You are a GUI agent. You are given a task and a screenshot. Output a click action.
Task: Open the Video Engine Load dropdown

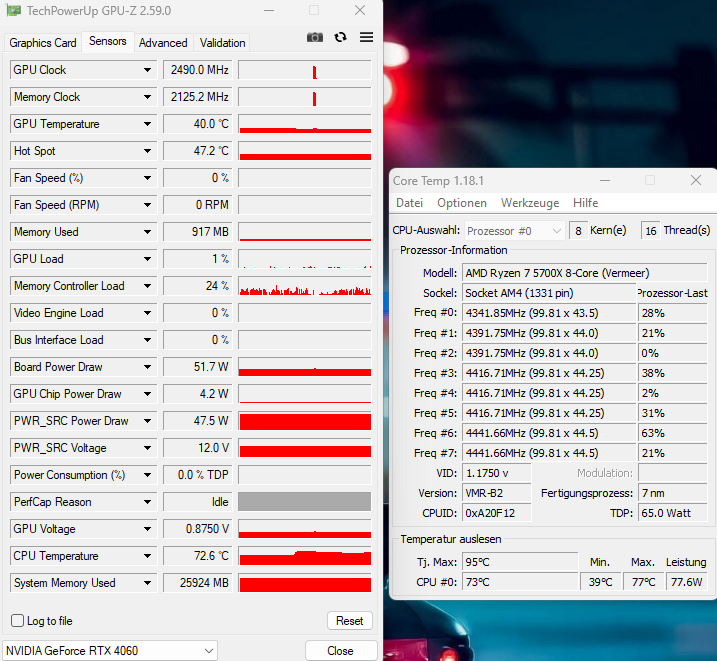(x=147, y=313)
